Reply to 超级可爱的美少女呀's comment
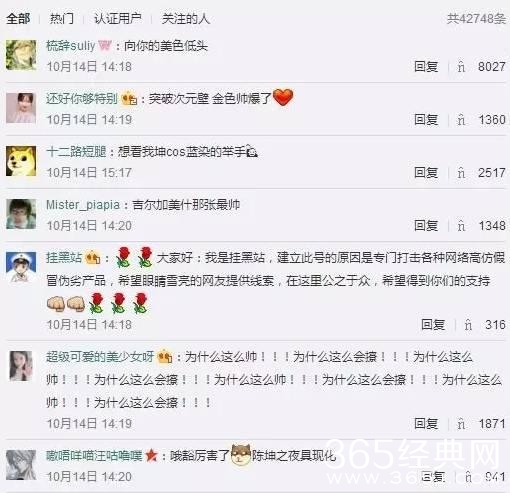The width and height of the screenshot is (510, 493). tap(426, 424)
